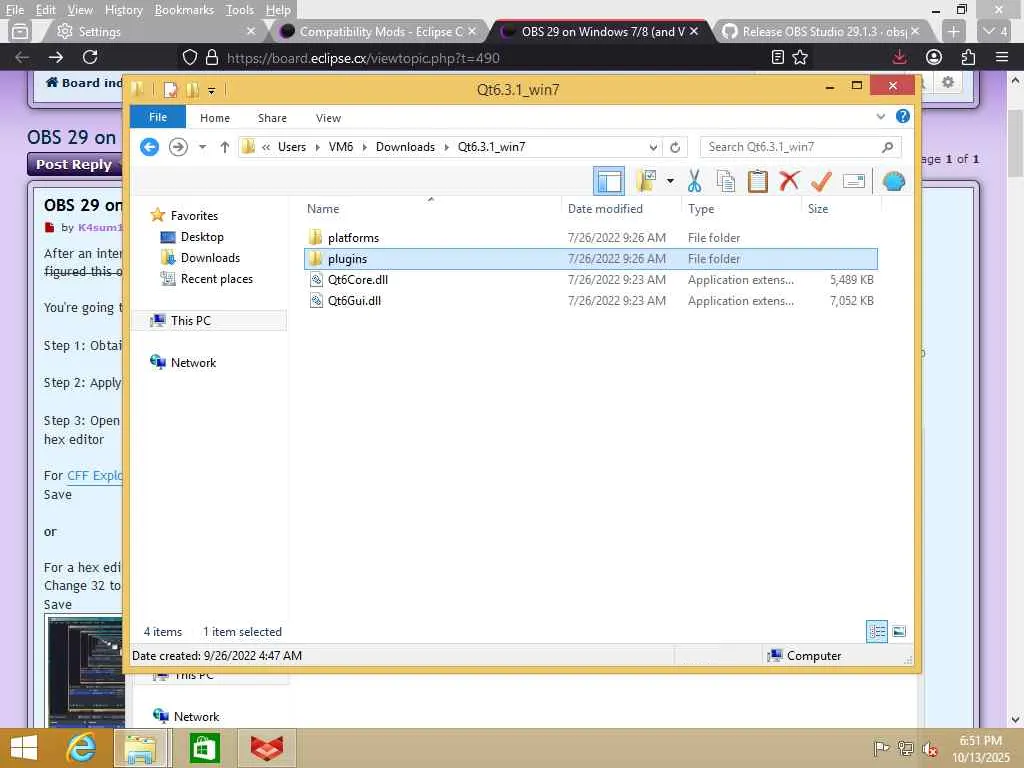The width and height of the screenshot is (1024, 768).
Task: Expand the arrow after VM6 breadcrumb
Action: point(364,147)
